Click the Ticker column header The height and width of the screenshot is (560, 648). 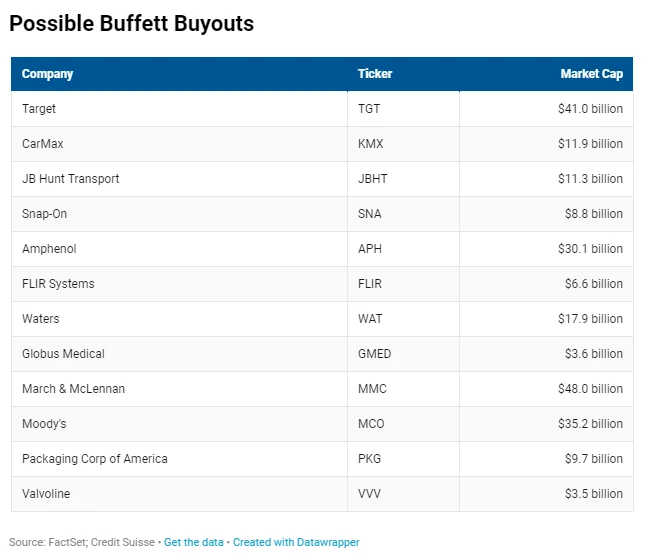pyautogui.click(x=375, y=74)
